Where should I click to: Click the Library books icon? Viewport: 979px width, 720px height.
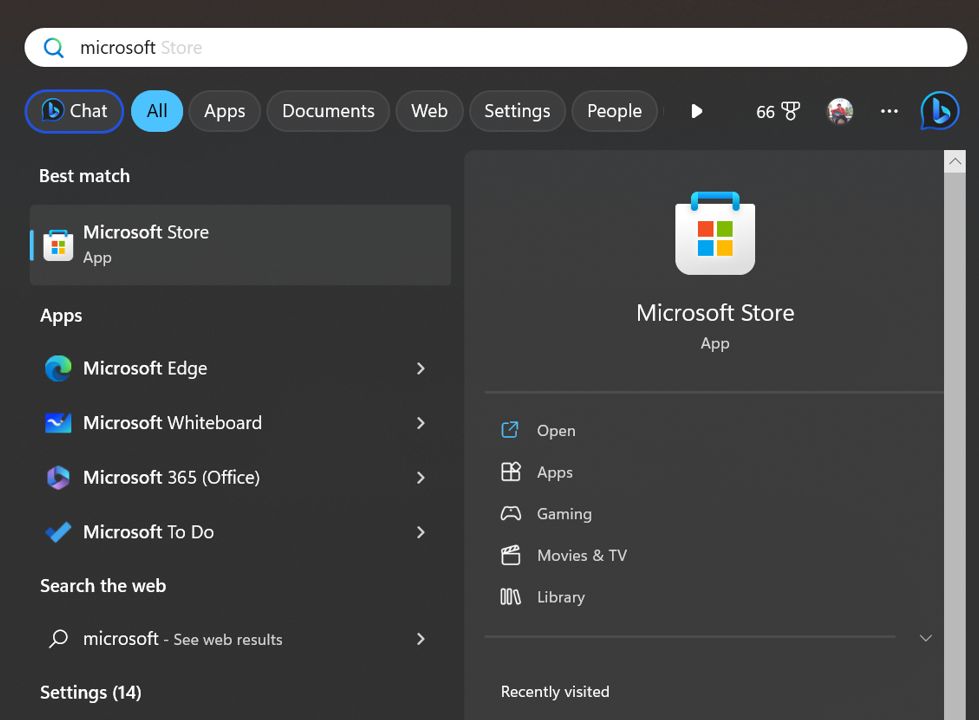pos(510,597)
